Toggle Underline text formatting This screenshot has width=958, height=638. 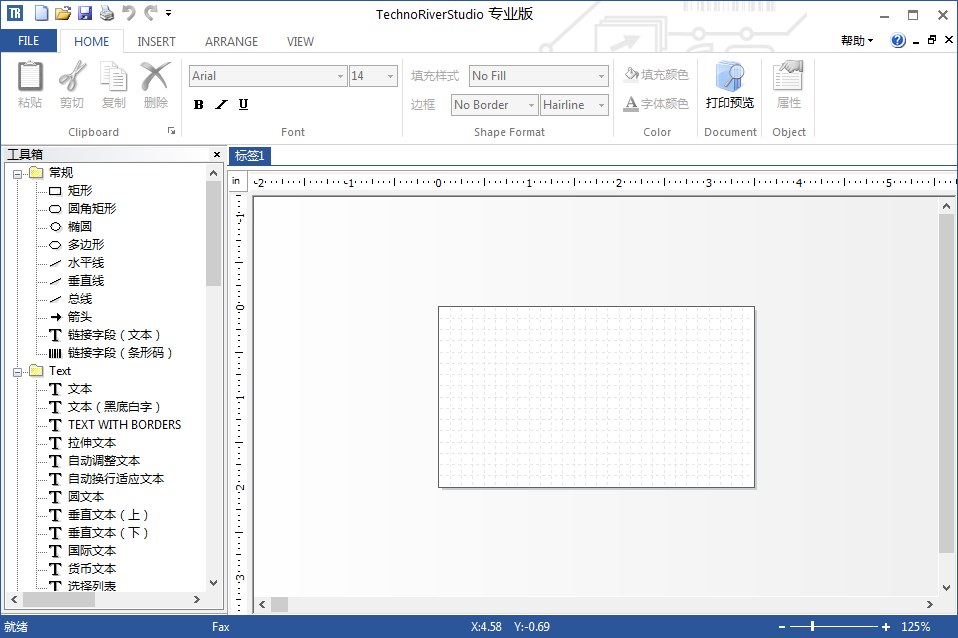243,105
